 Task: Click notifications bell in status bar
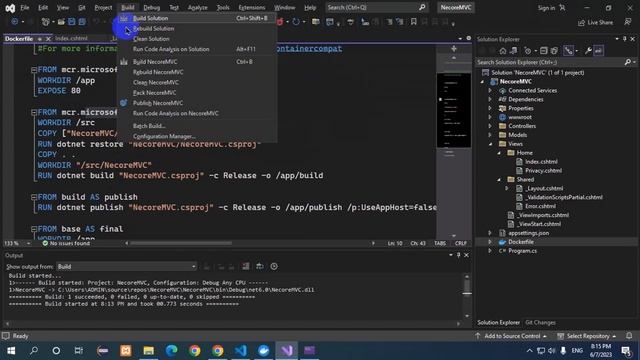click(629, 336)
